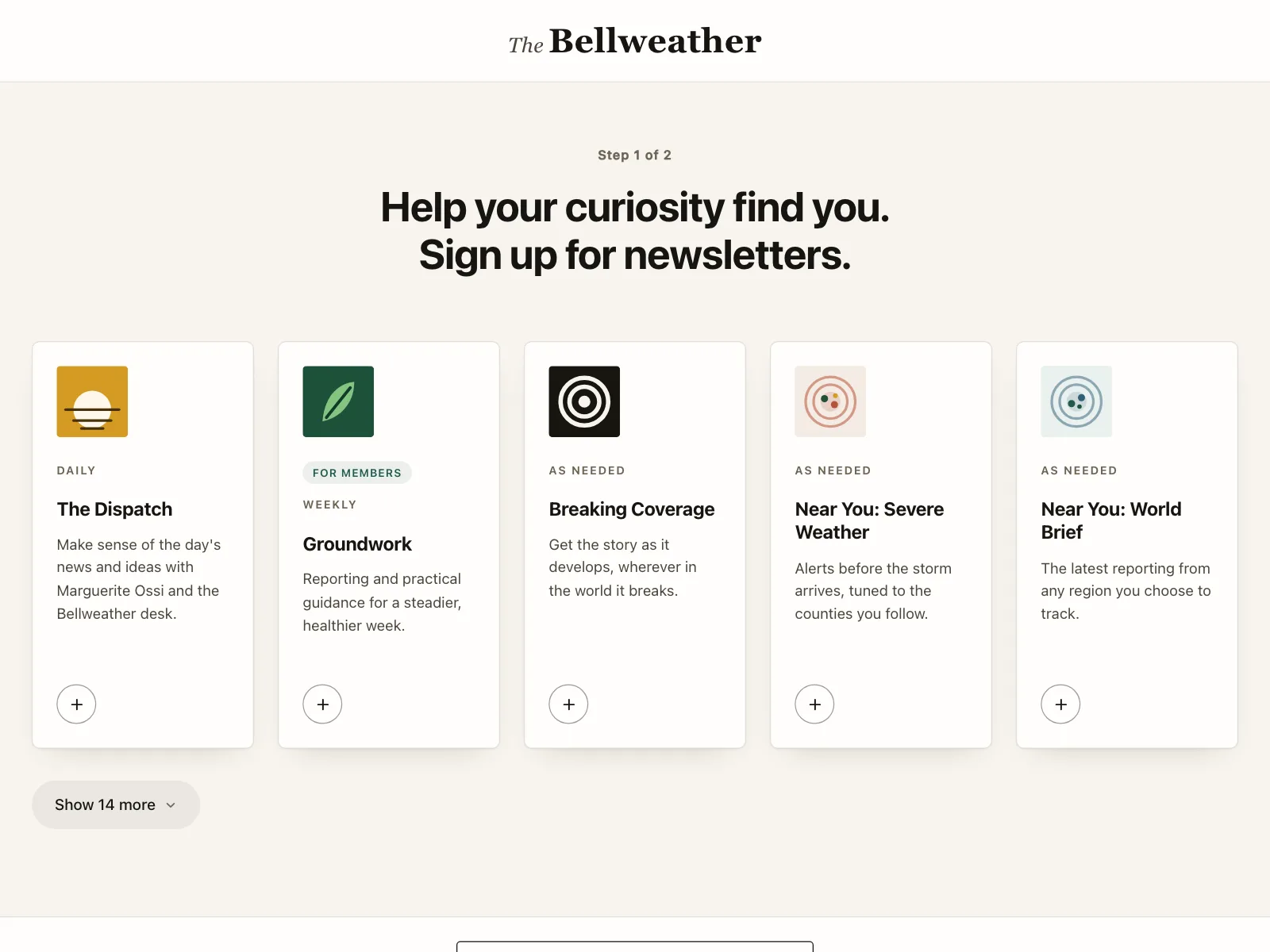The image size is (1270, 952).
Task: Expand Show 14 more newsletters
Action: point(116,805)
